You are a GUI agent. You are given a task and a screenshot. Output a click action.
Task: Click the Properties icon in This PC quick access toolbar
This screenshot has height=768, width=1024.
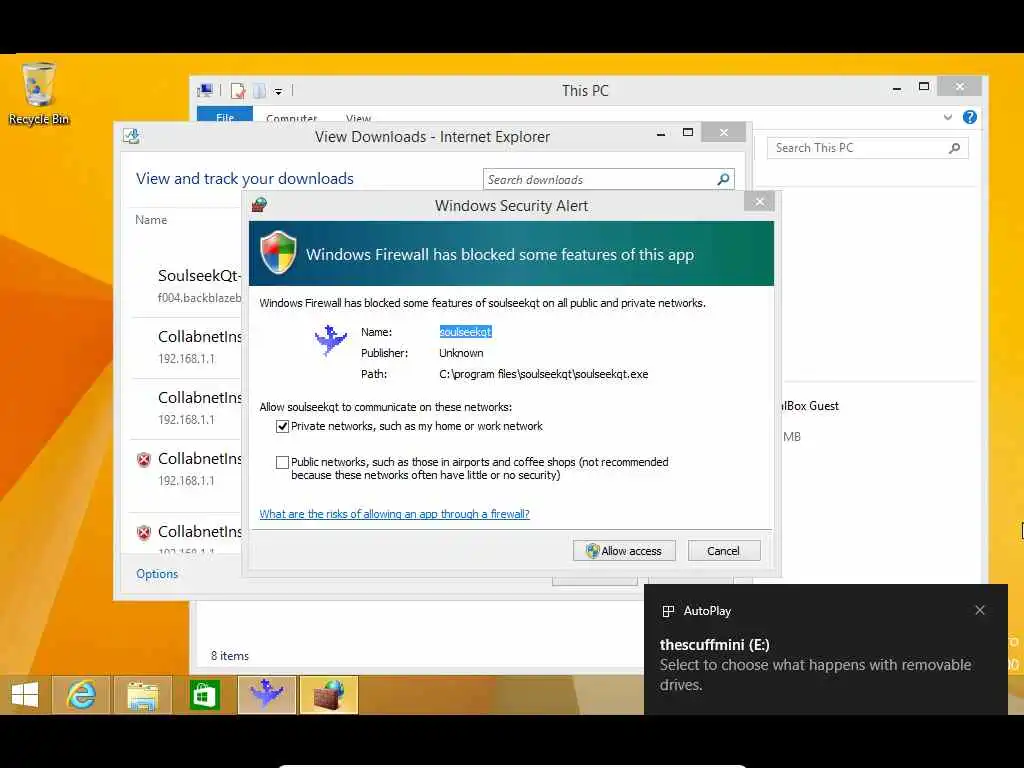click(x=238, y=91)
